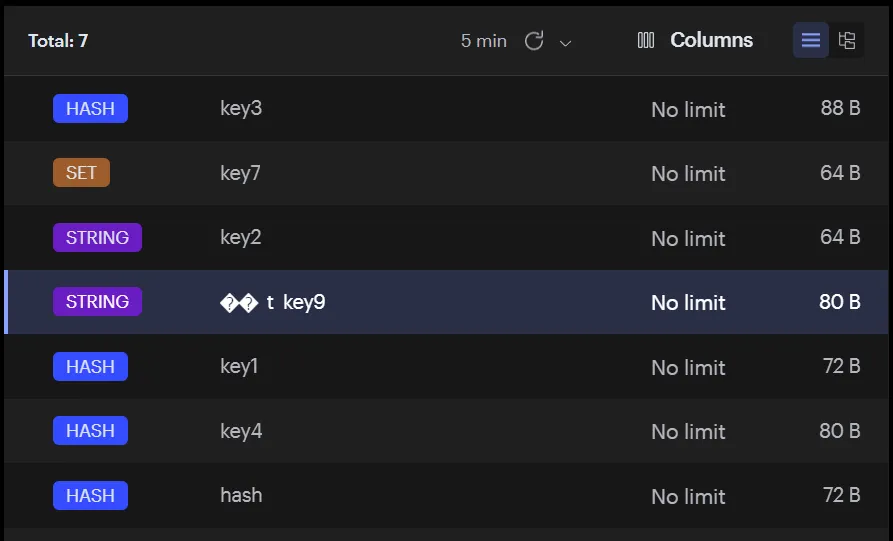
Task: Click the 80 B size of key9
Action: (x=839, y=301)
